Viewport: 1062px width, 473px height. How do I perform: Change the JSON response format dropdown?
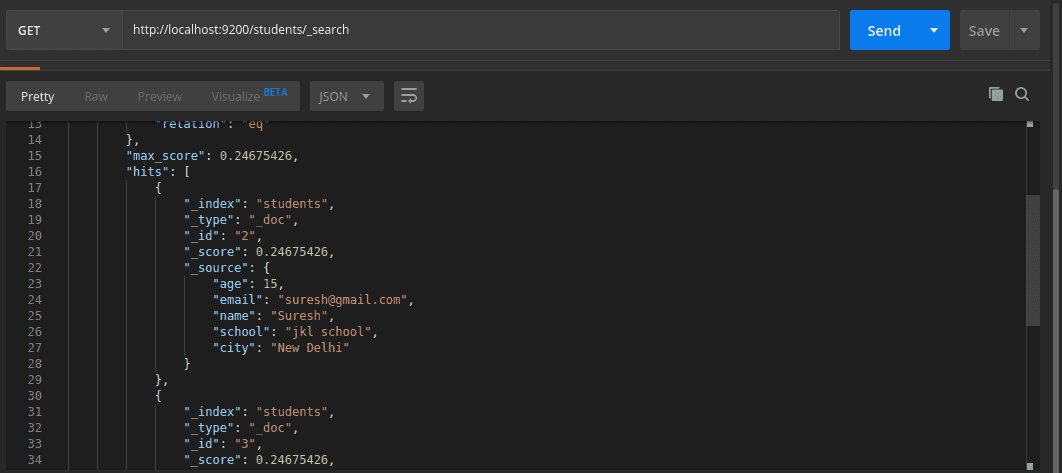pos(345,96)
